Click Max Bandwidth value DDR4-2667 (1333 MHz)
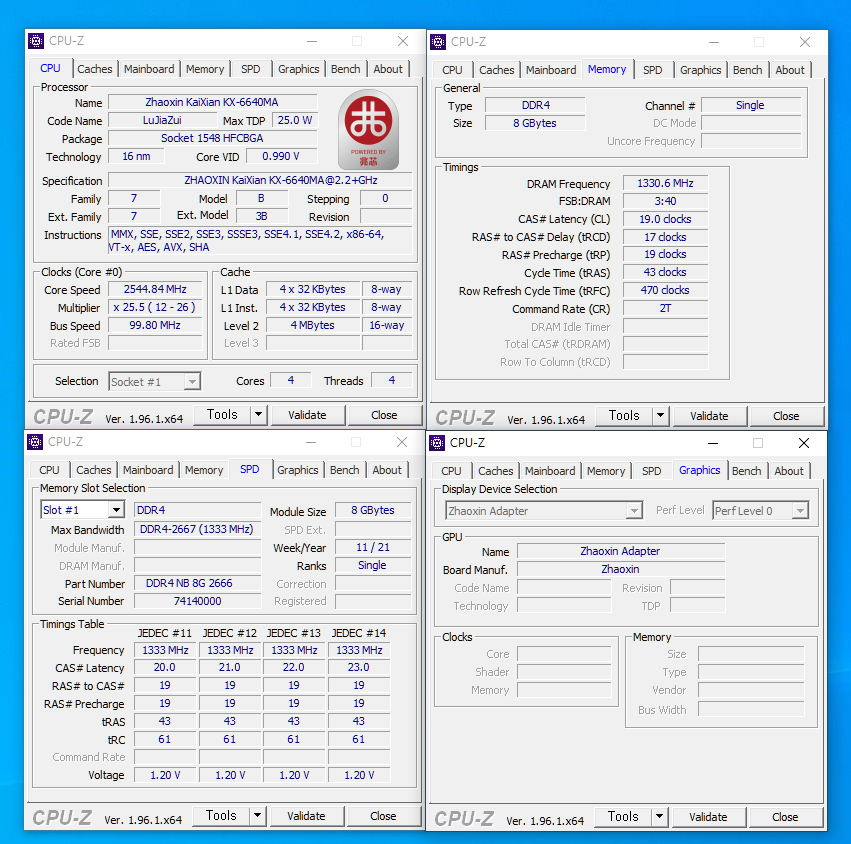This screenshot has width=851, height=844. click(197, 529)
